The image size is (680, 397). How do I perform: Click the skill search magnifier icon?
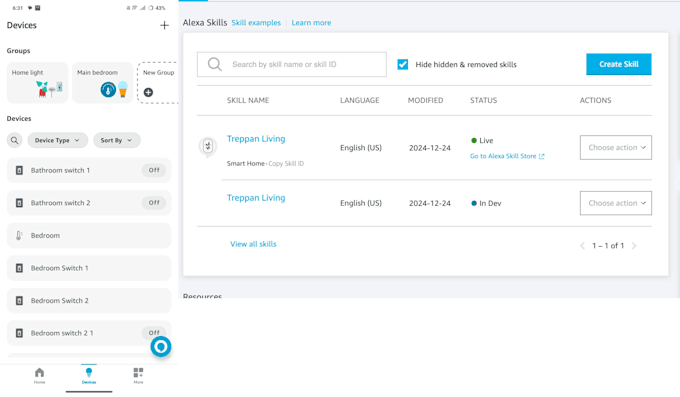pyautogui.click(x=215, y=64)
